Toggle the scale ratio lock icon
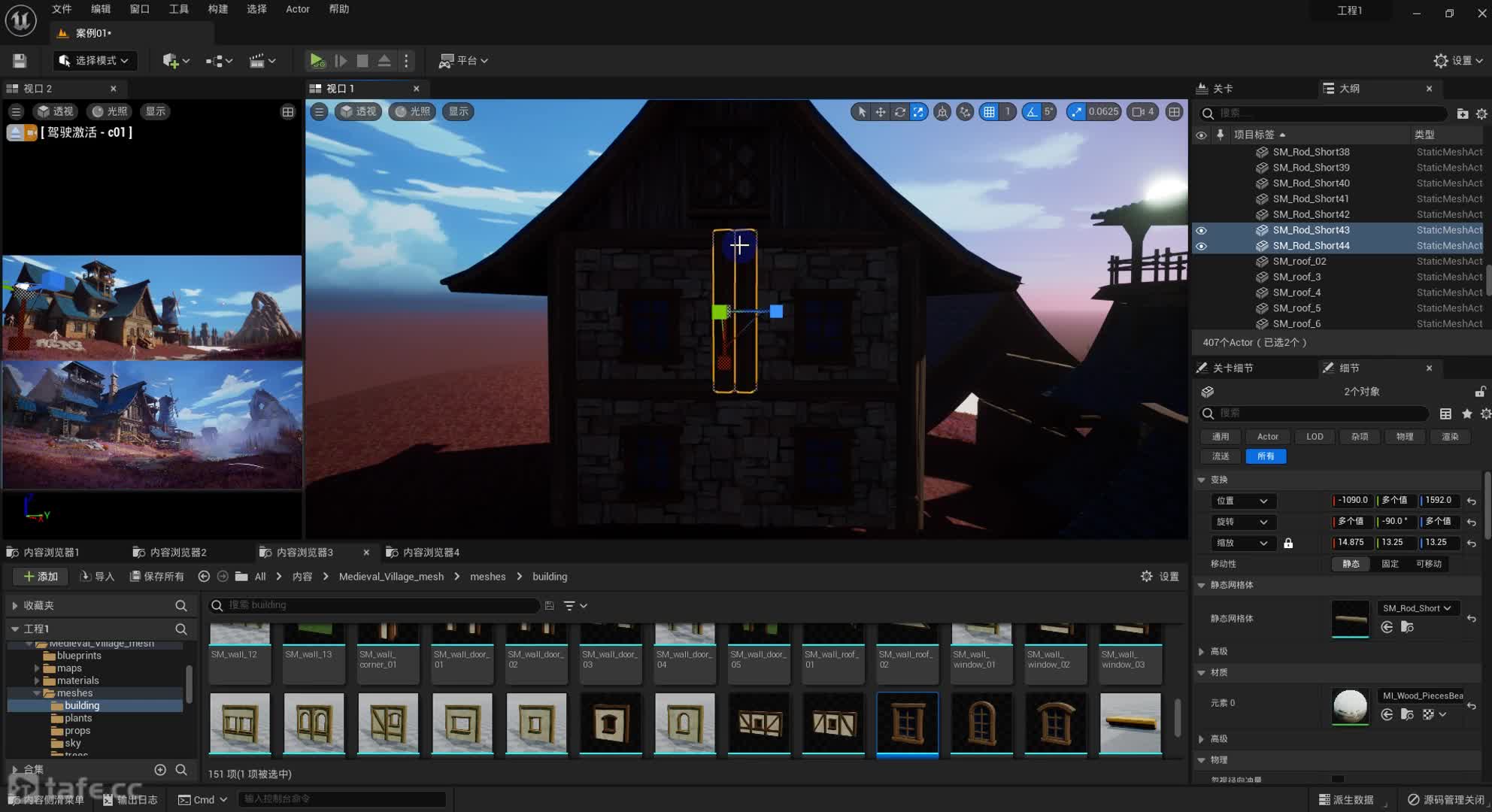Viewport: 1492px width, 812px height. coord(1288,543)
